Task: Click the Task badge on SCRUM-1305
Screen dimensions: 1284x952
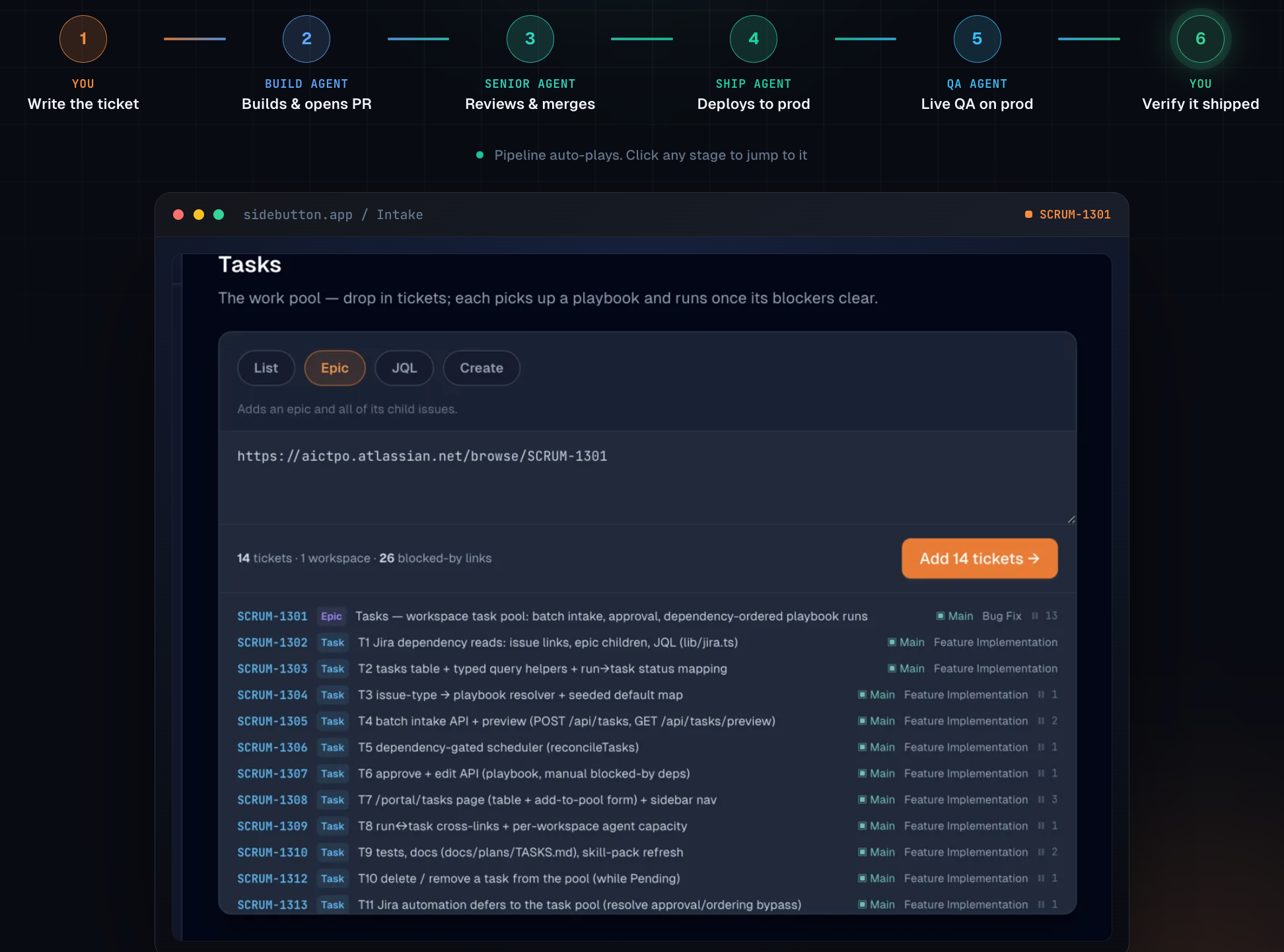Action: coord(333,721)
